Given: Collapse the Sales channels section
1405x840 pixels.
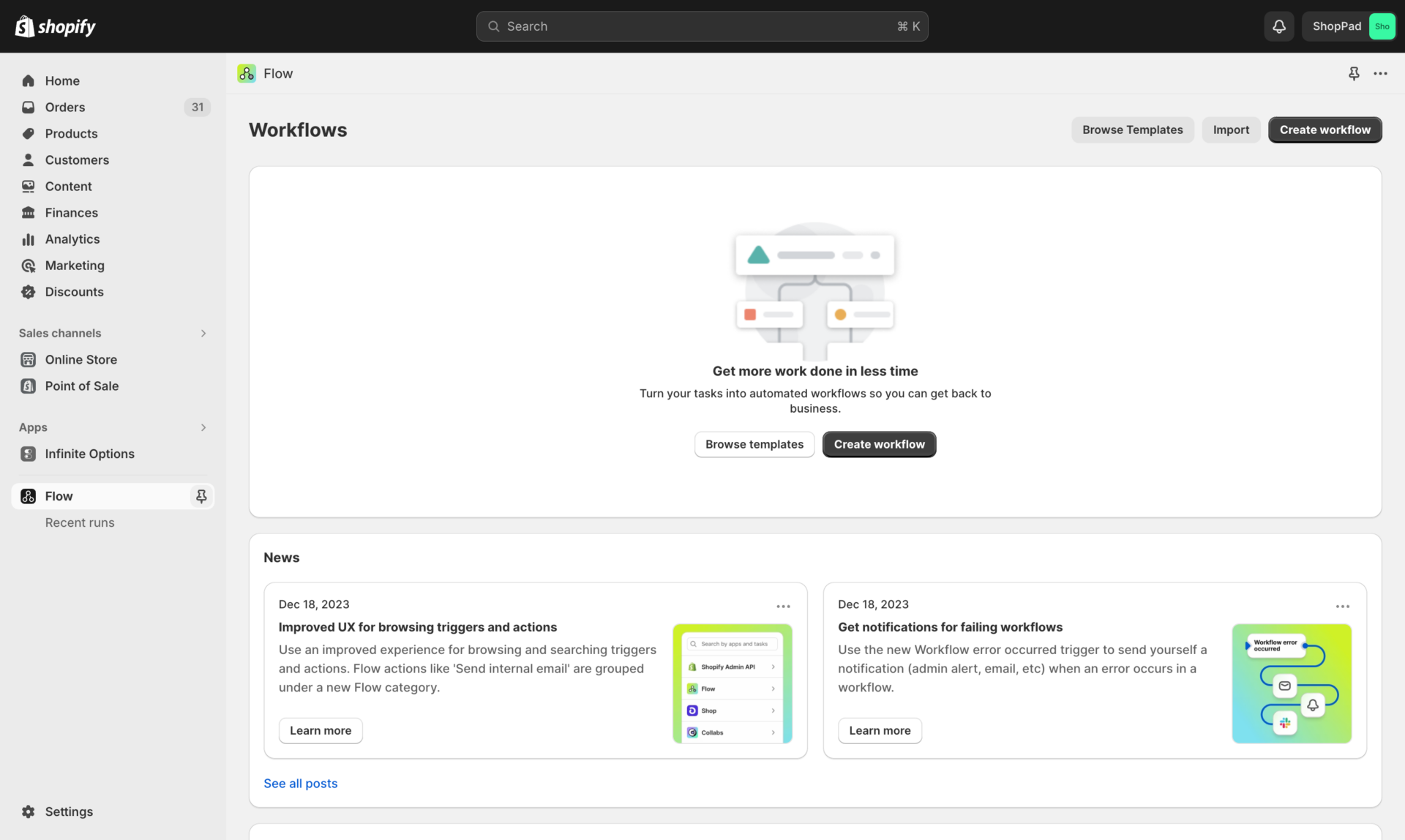Looking at the screenshot, I should click(203, 333).
